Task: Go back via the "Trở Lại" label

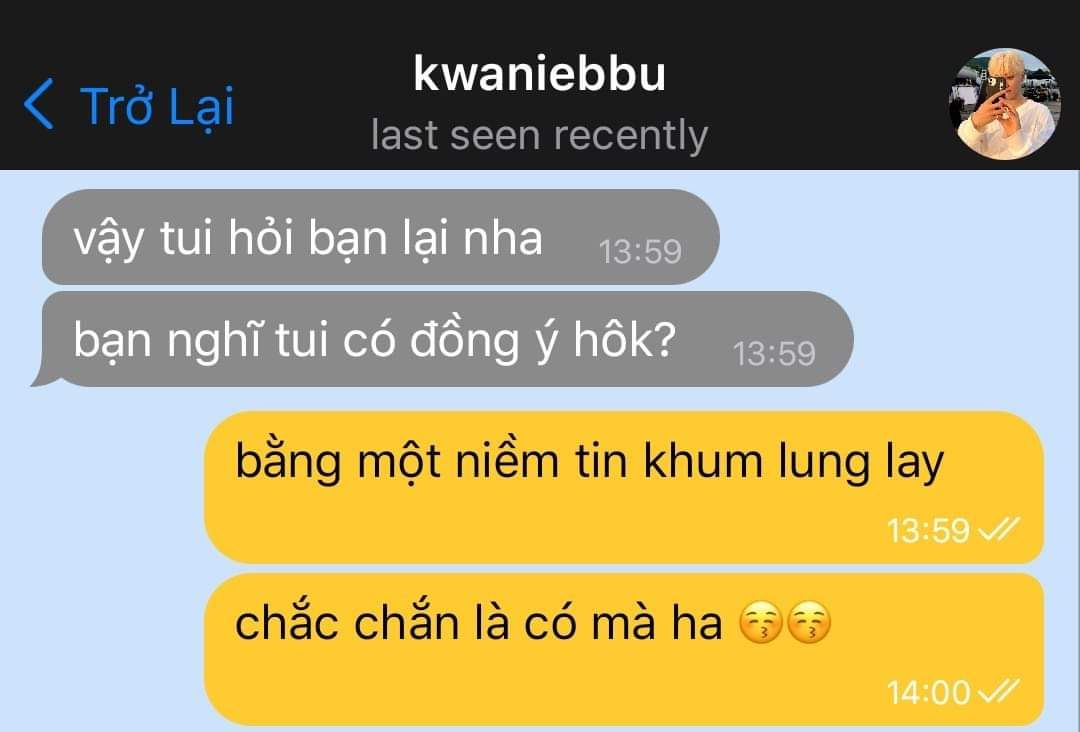Action: (158, 107)
